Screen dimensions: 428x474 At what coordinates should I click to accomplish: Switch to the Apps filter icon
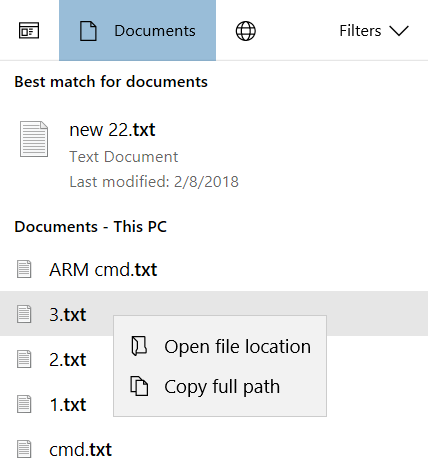click(x=29, y=31)
